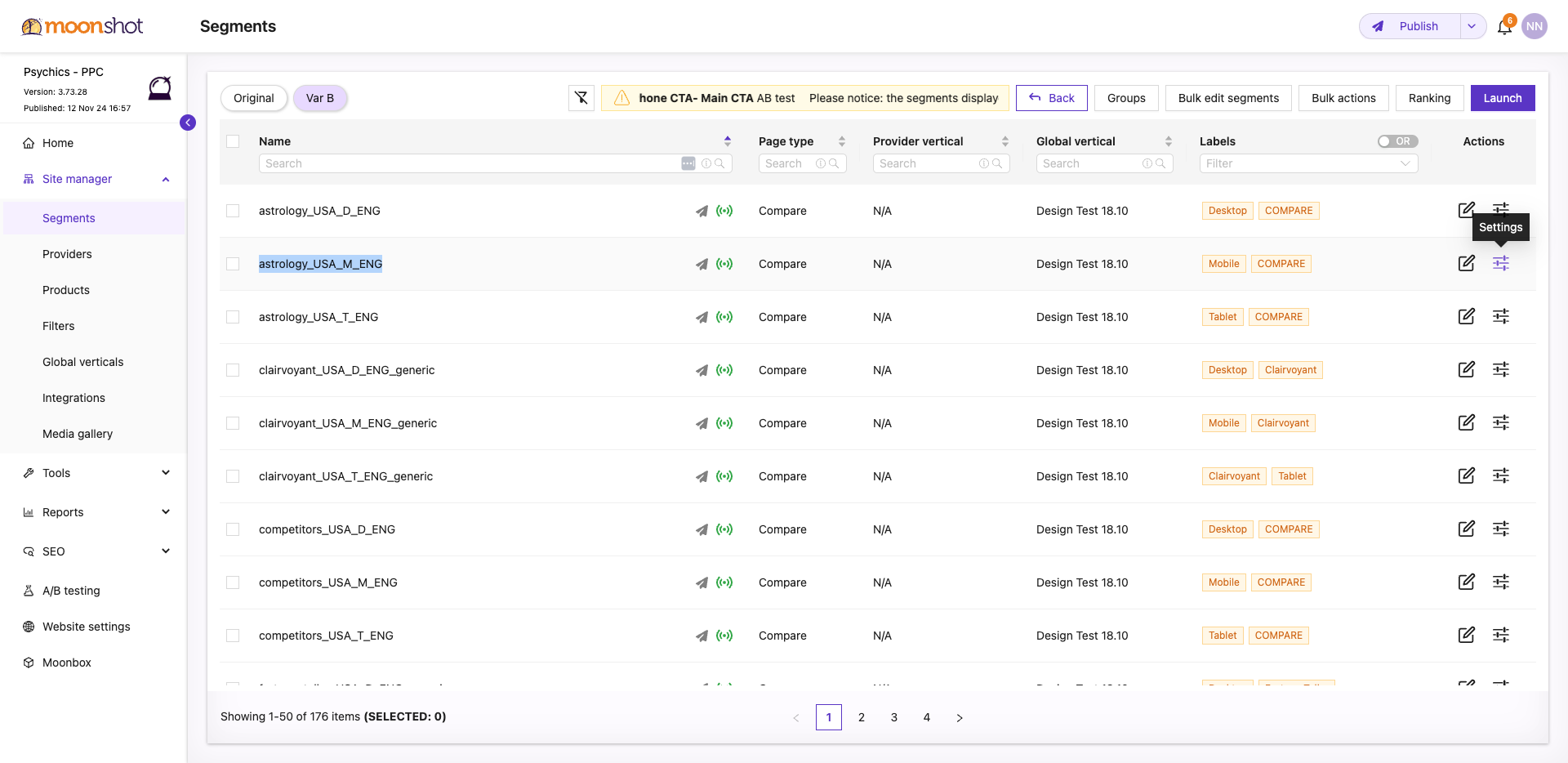The width and height of the screenshot is (1568, 763).
Task: Switch to the Original variant tab
Action: [x=254, y=98]
